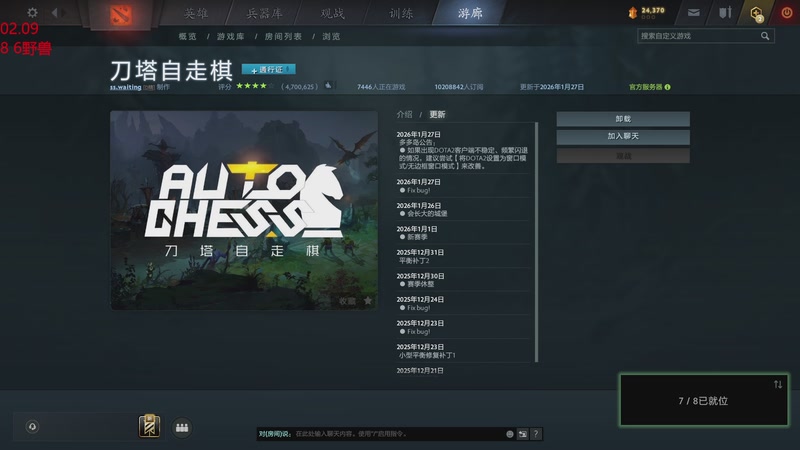The width and height of the screenshot is (800, 450).
Task: Click the update list scrollbar
Action: (x=536, y=242)
